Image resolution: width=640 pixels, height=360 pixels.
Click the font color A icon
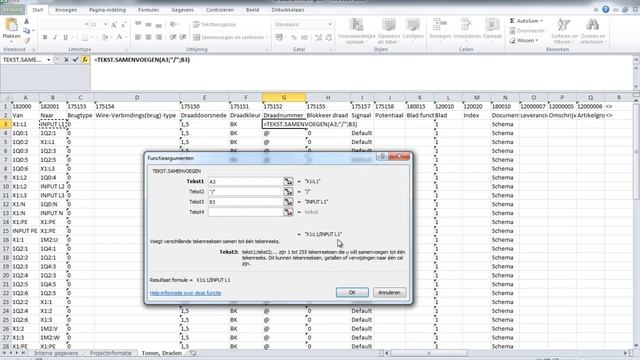click(120, 37)
